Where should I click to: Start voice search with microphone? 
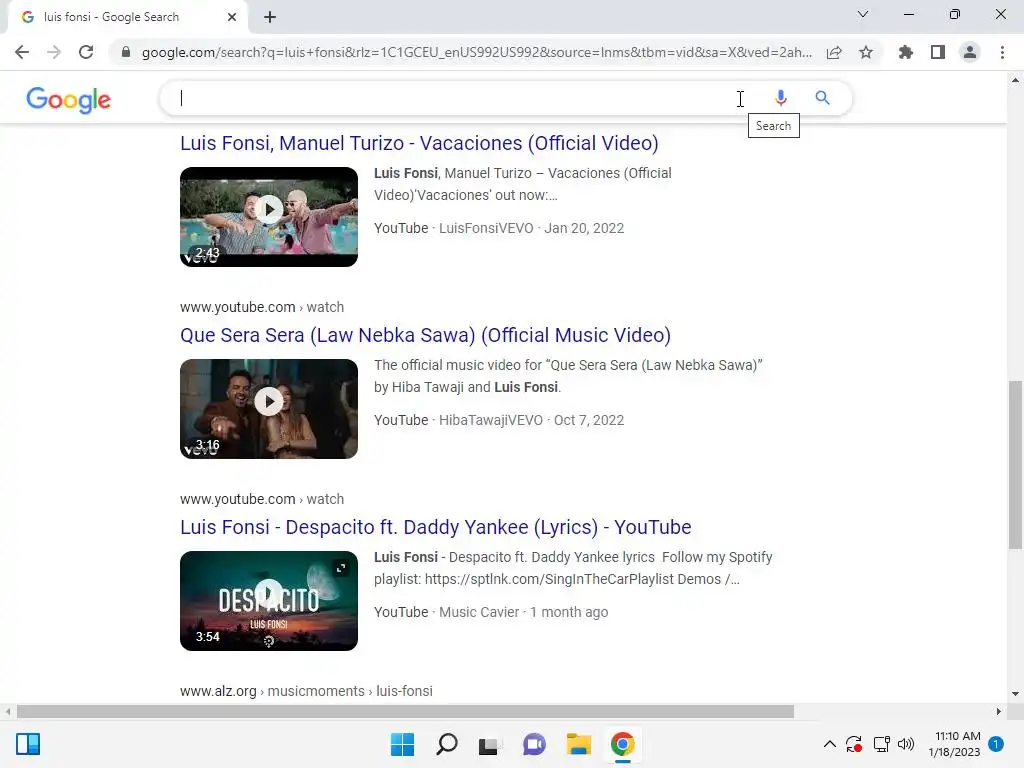tap(780, 98)
